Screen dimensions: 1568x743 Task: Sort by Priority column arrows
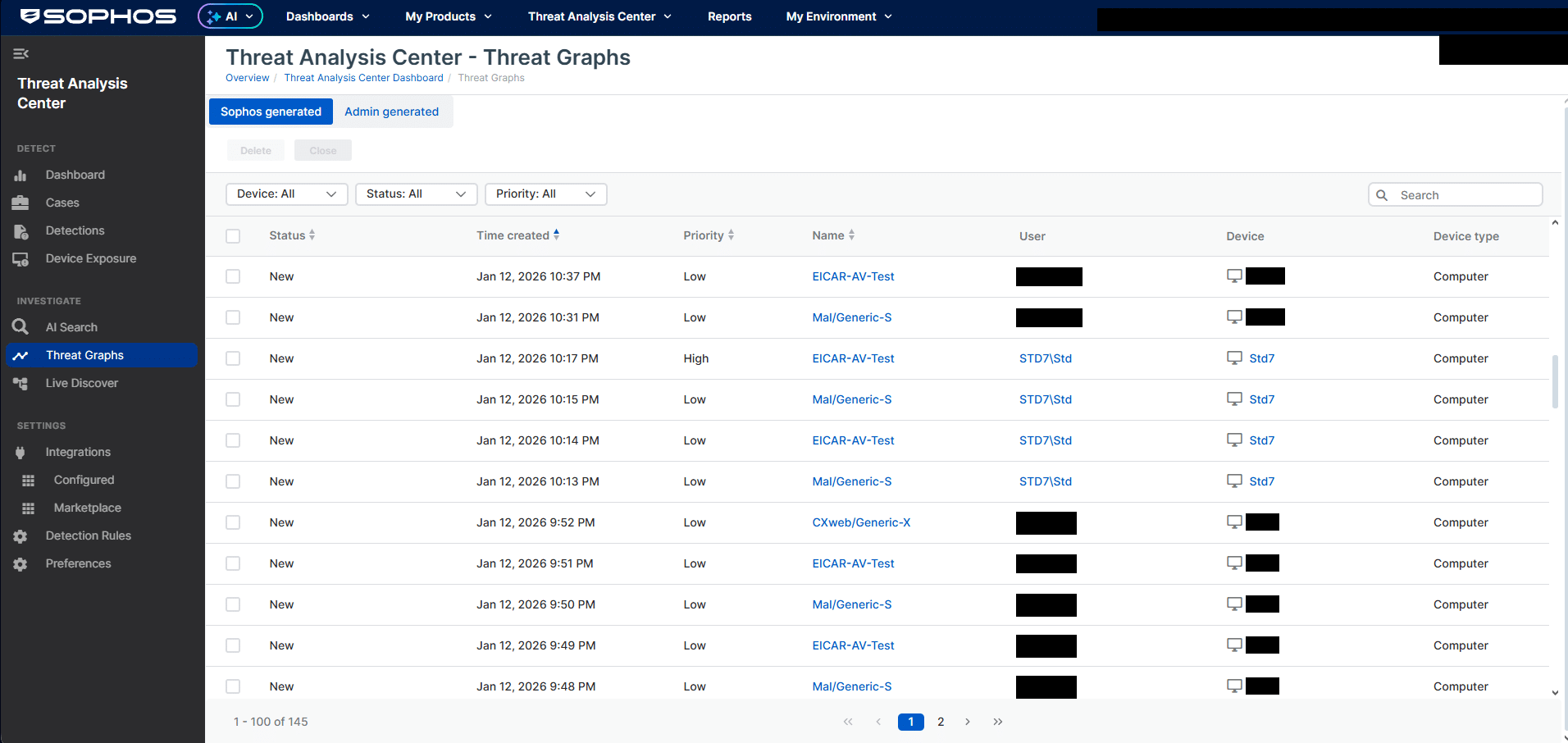coord(731,235)
